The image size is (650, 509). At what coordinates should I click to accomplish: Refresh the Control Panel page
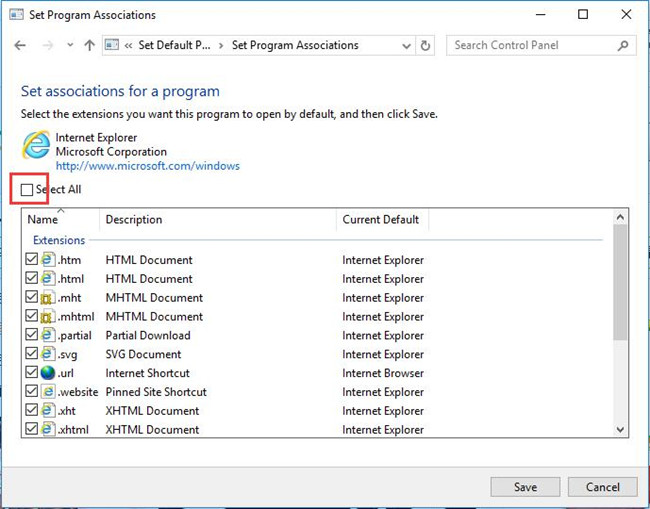[x=425, y=45]
